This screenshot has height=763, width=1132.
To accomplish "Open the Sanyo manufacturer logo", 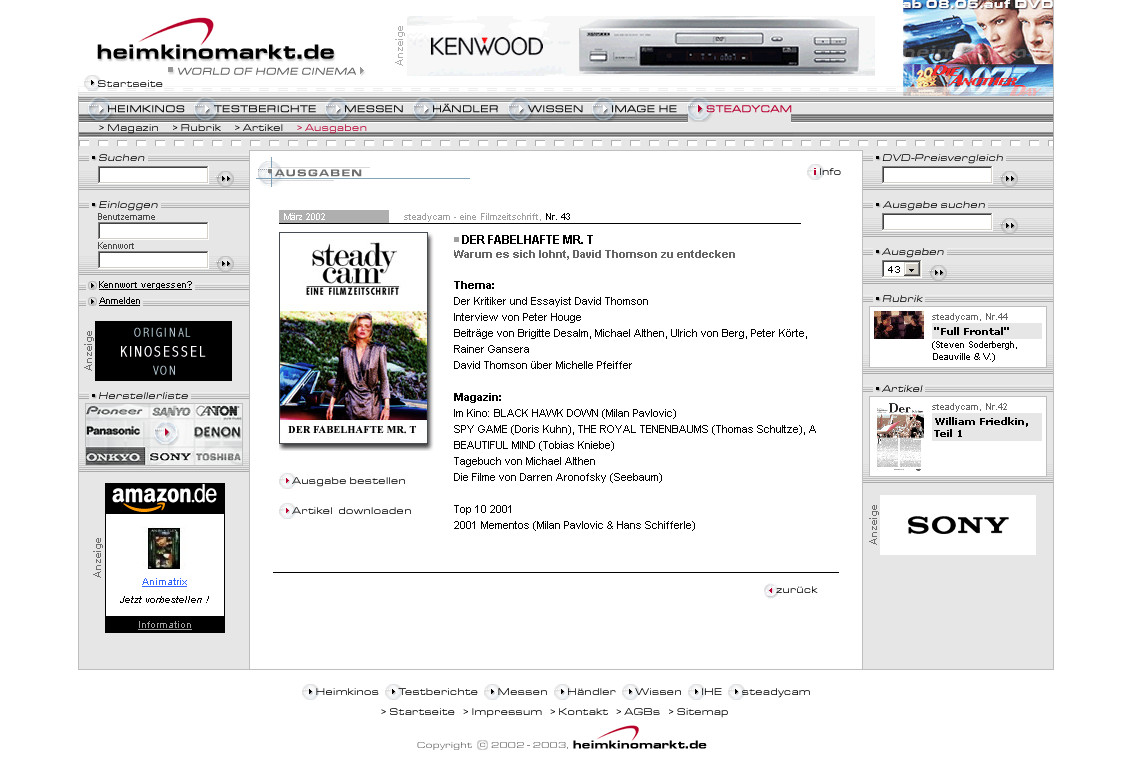I will [x=171, y=411].
